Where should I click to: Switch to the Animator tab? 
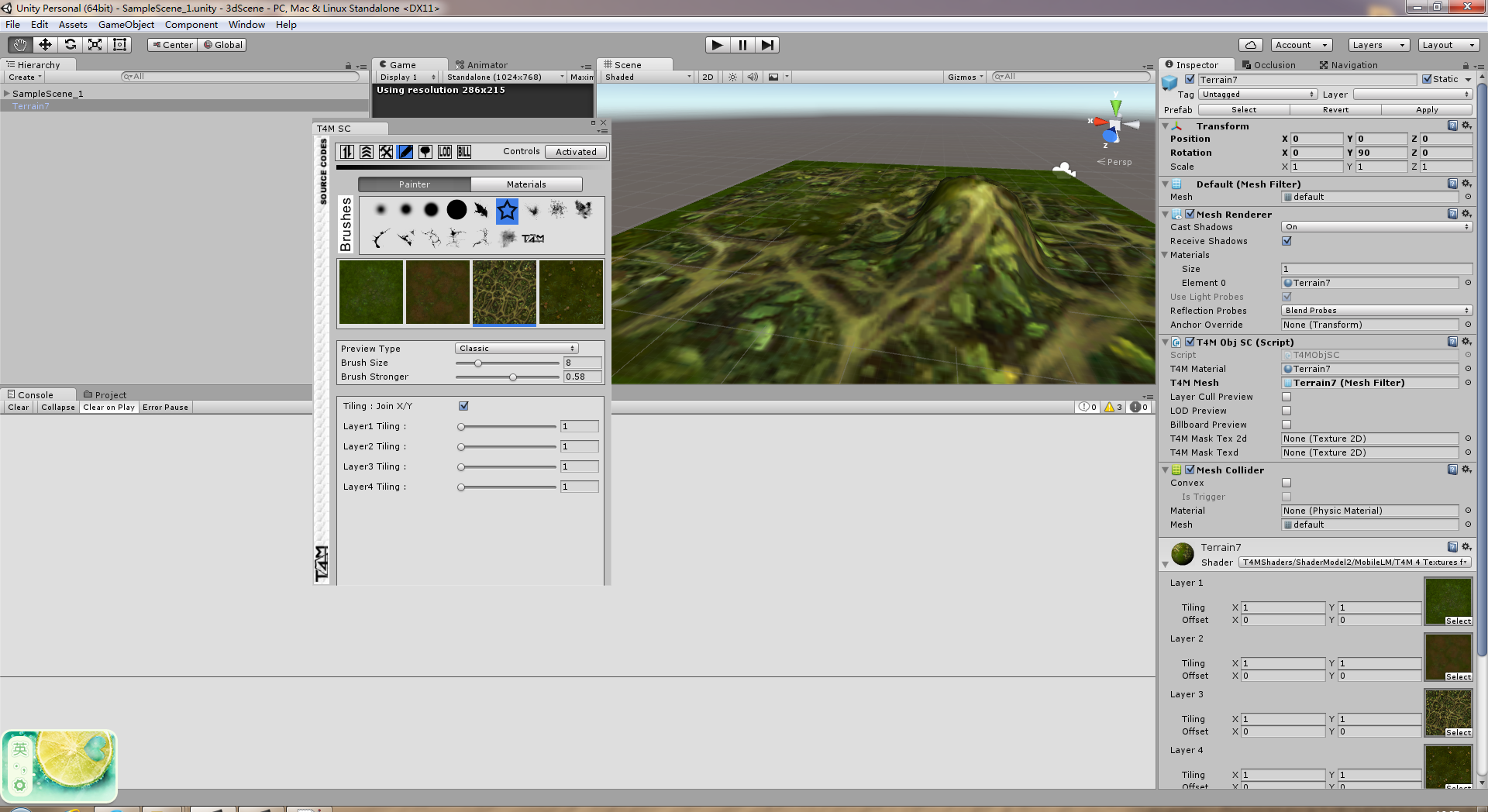481,65
